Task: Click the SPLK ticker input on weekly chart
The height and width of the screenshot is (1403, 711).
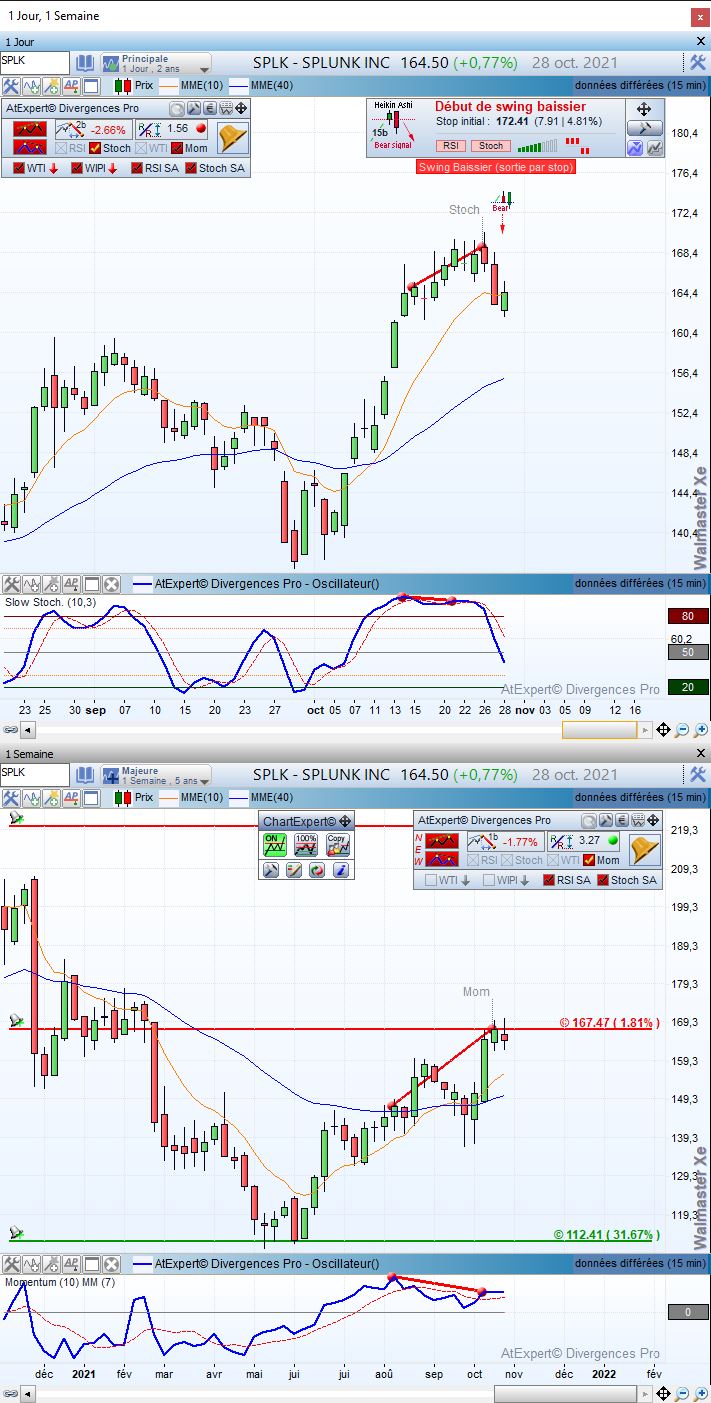Action: coord(35,774)
